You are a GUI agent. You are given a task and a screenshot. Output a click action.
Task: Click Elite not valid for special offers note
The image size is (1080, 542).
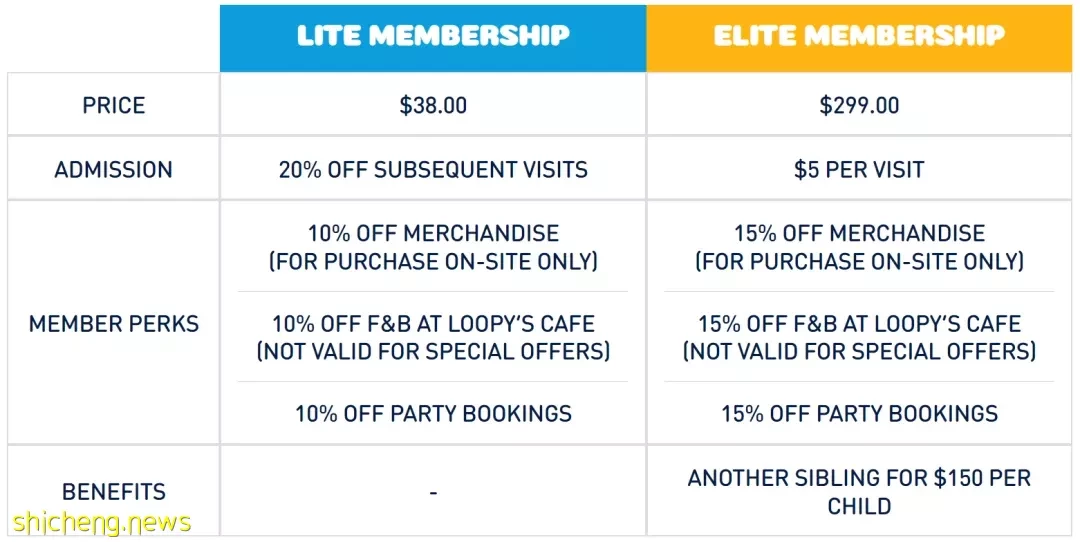pyautogui.click(x=859, y=351)
